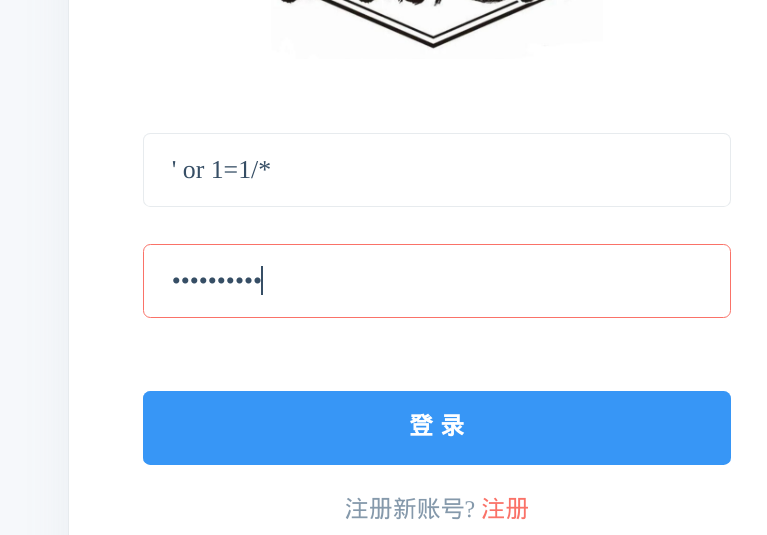Place cursor after "/*" in username field
Image resolution: width=767 pixels, height=535 pixels.
(x=271, y=170)
